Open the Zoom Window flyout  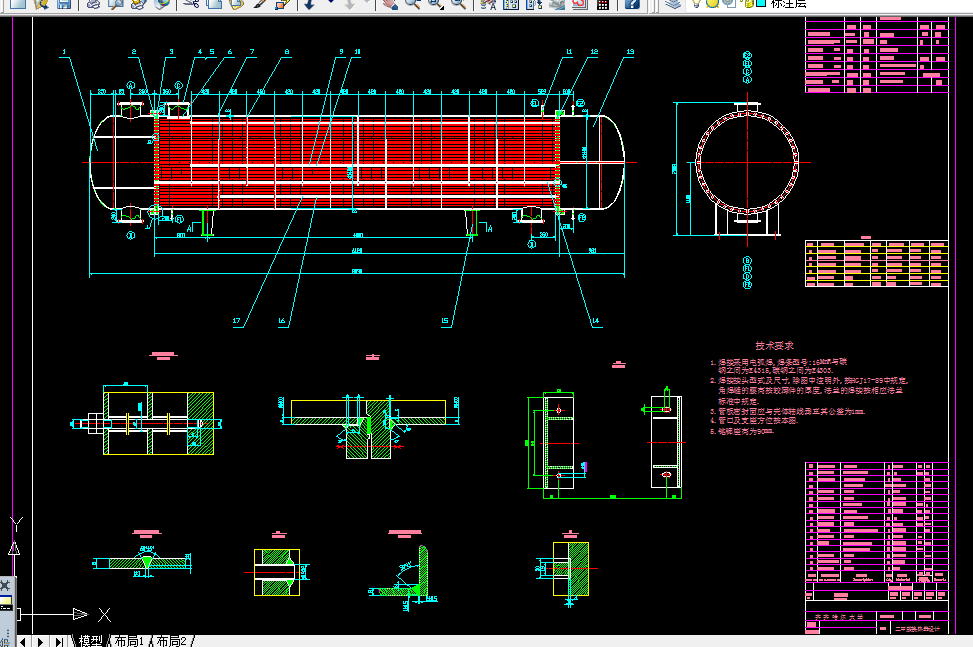click(435, 4)
